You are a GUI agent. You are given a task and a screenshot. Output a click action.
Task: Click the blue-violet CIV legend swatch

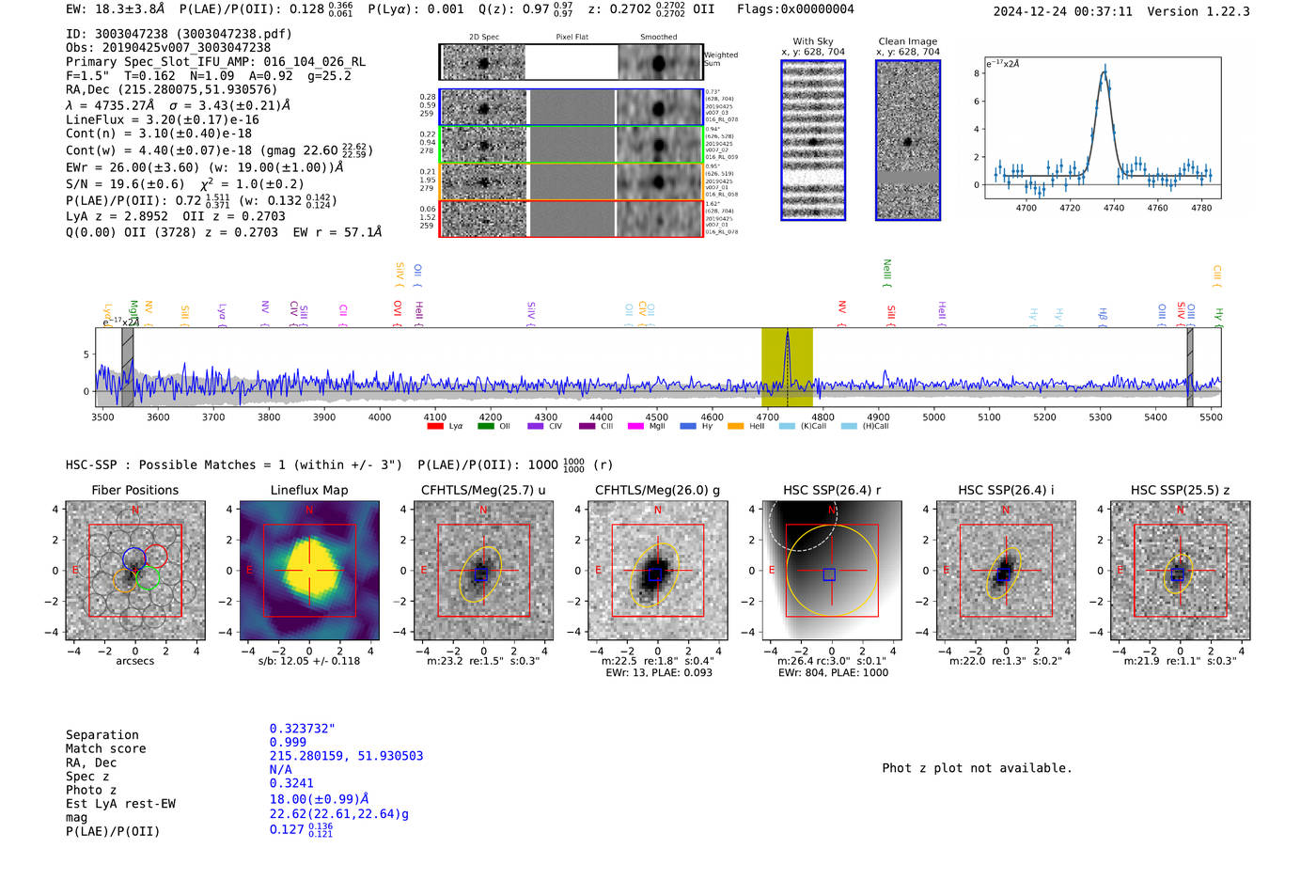coord(536,426)
